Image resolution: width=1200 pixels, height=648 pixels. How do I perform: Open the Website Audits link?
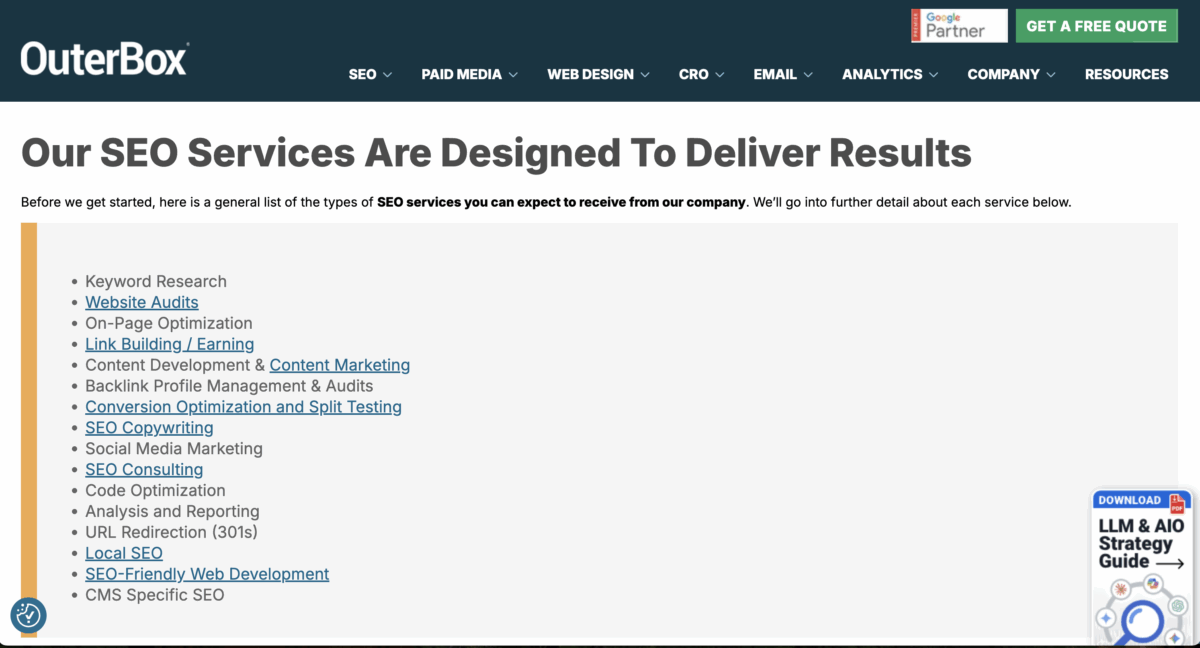pyautogui.click(x=141, y=302)
